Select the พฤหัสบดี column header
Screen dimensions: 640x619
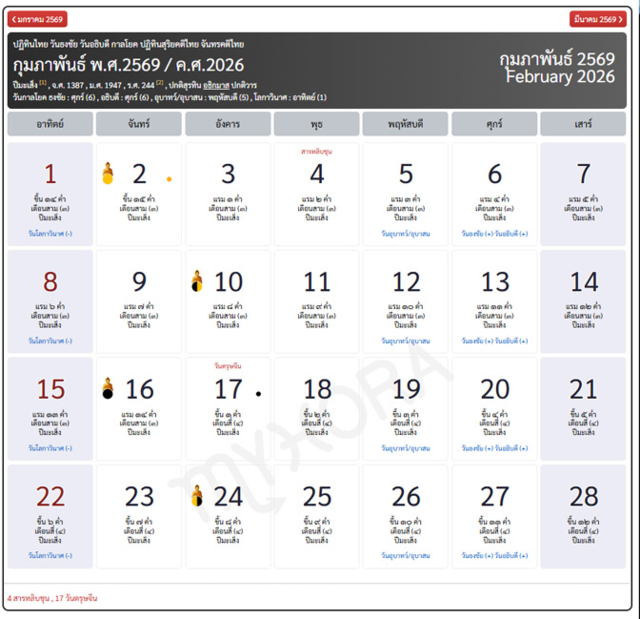tap(405, 124)
